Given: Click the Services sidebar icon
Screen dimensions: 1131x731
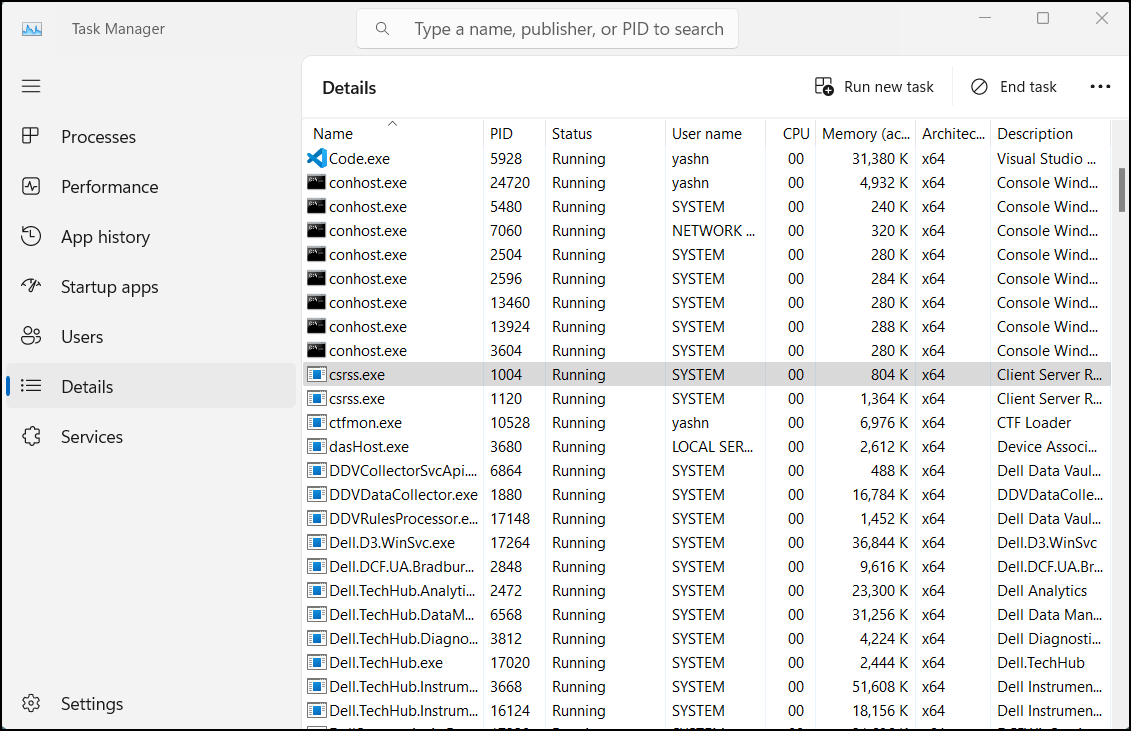Looking at the screenshot, I should tap(31, 436).
